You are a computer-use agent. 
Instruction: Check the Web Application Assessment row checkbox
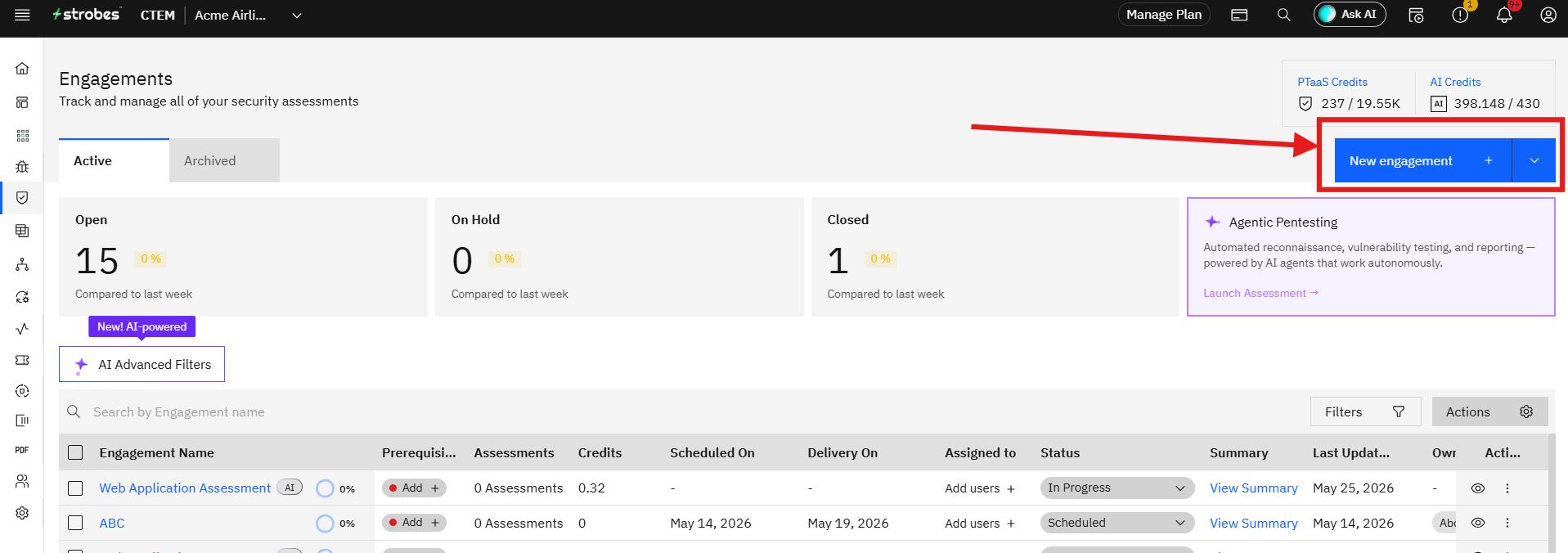[75, 488]
